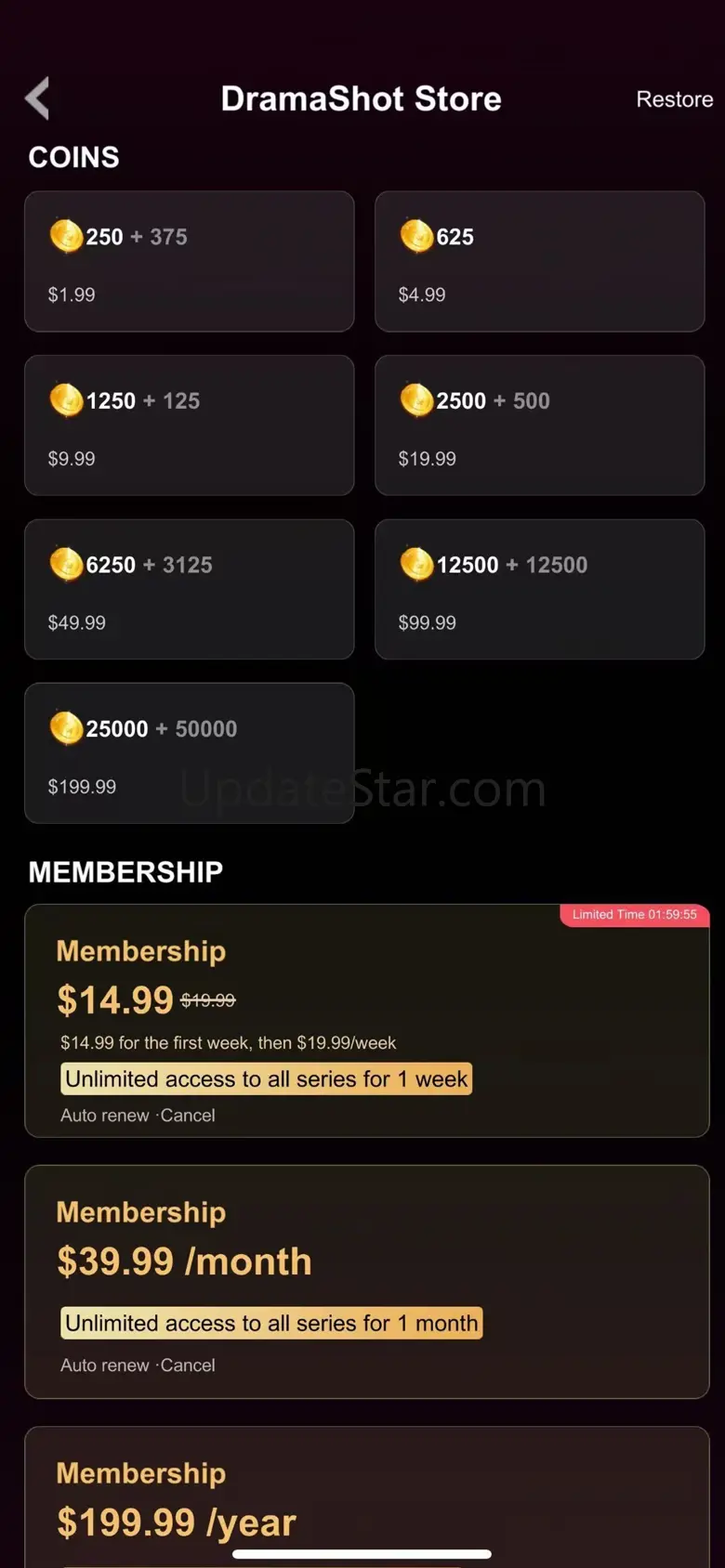The height and width of the screenshot is (1568, 725).
Task: Tap the coin icon on the $1.99 pack
Action: [x=66, y=236]
